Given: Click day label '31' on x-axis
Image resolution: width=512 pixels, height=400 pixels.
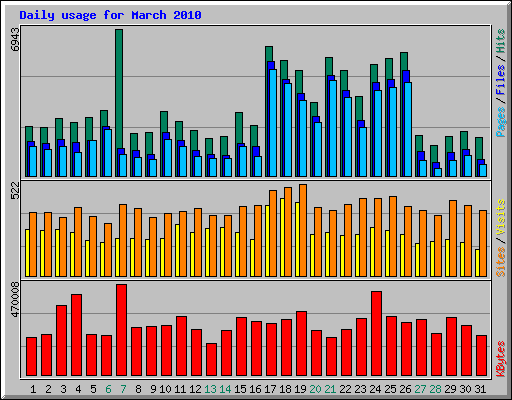Looking at the screenshot, I should (x=480, y=389).
